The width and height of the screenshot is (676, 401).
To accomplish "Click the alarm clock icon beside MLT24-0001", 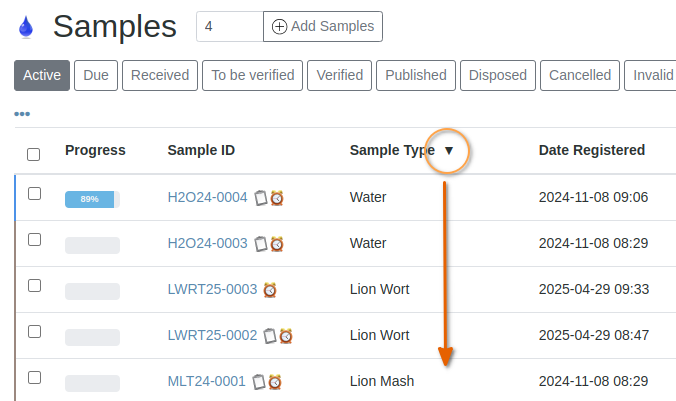I will tap(275, 382).
